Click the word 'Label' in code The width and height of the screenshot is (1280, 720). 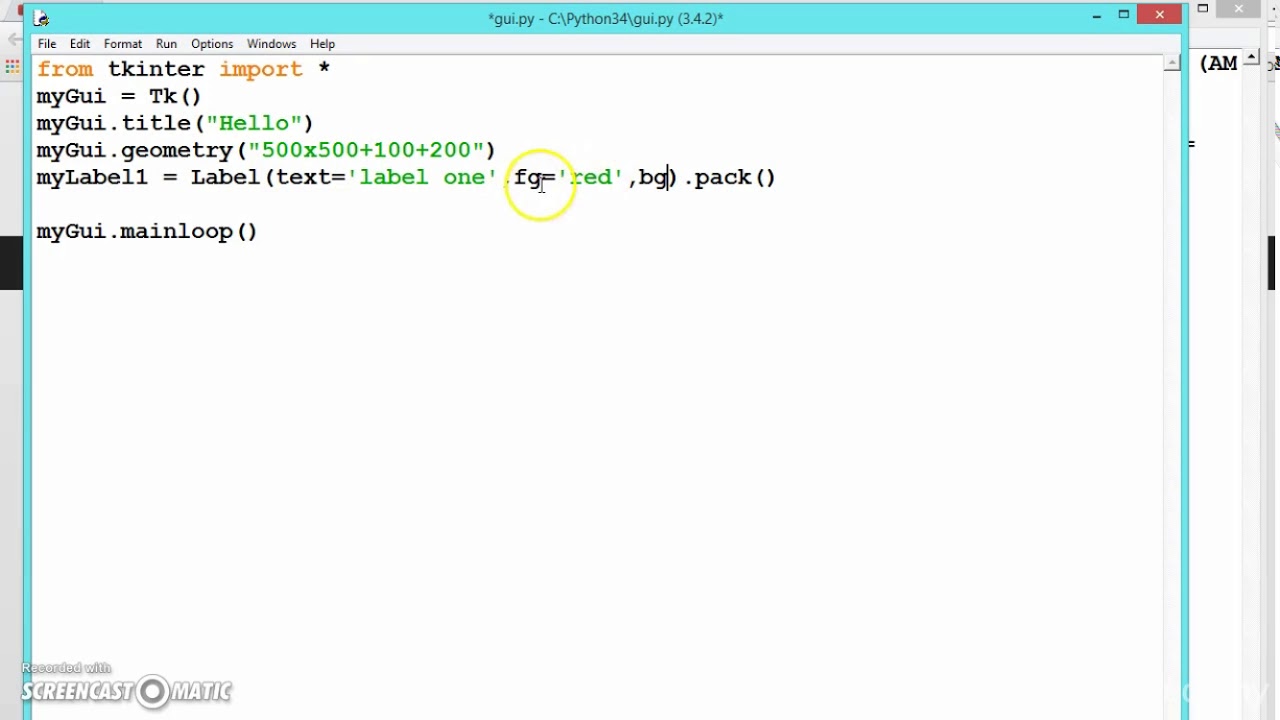point(225,177)
